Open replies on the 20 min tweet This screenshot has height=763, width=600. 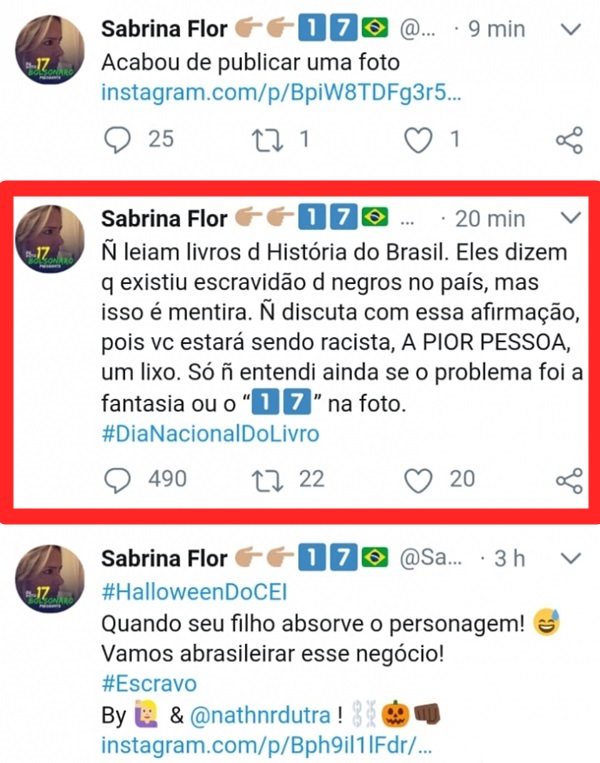119,480
